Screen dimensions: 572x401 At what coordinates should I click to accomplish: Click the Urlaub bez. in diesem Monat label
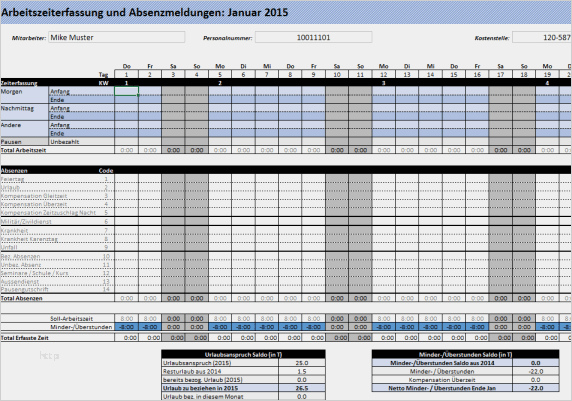(203, 397)
